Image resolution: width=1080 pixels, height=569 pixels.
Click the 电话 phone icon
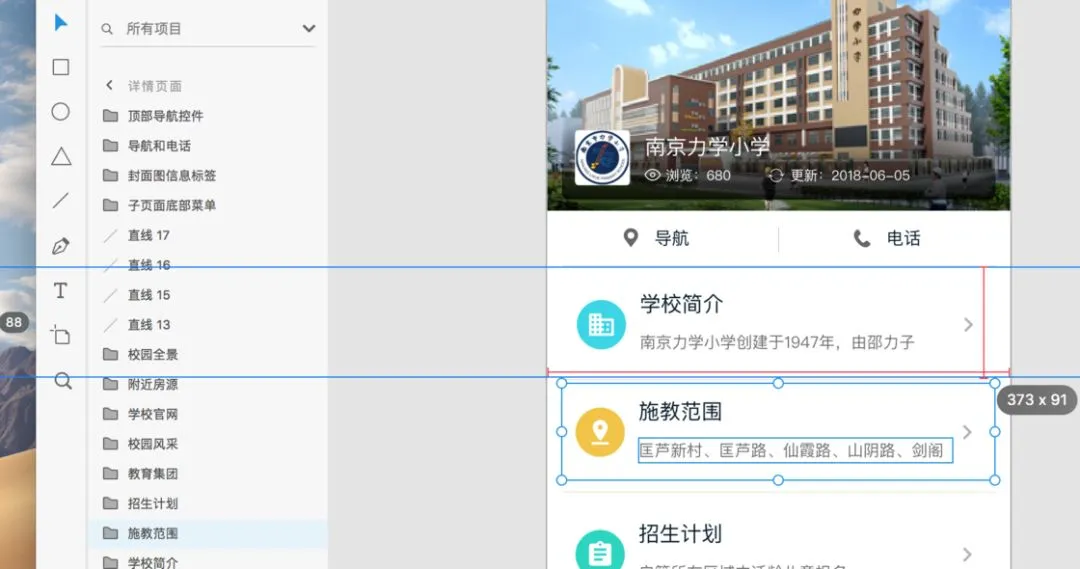coord(862,238)
